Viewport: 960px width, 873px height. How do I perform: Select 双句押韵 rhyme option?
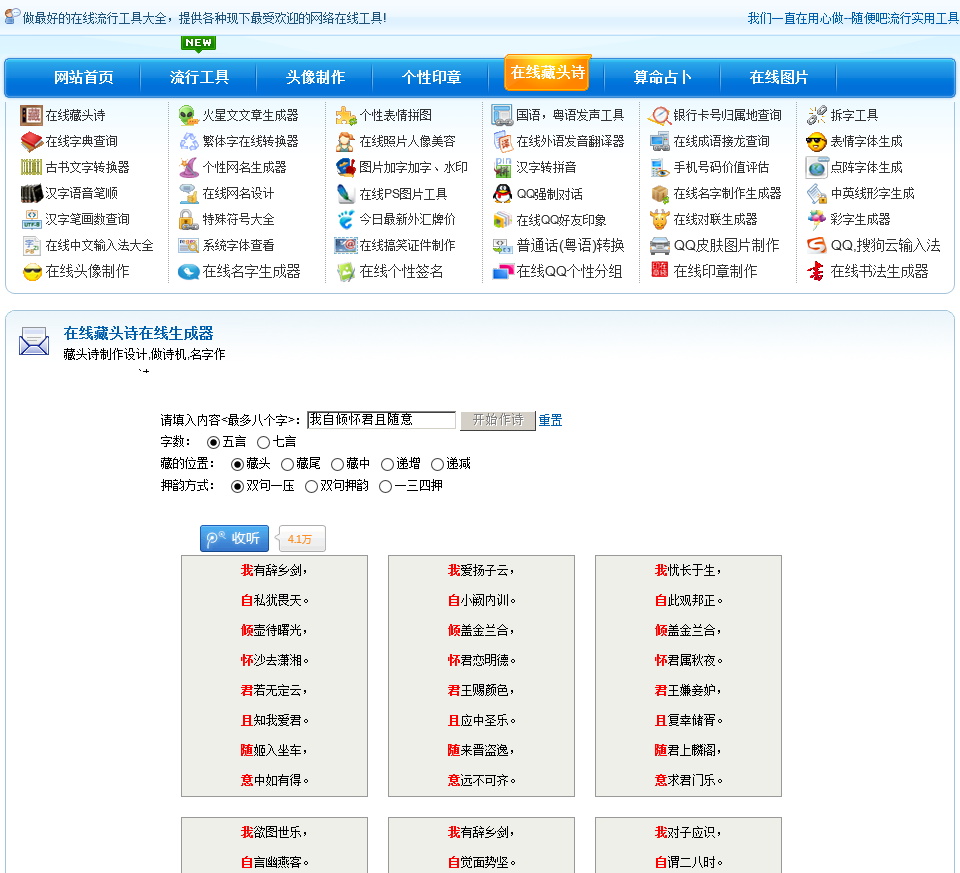click(311, 486)
